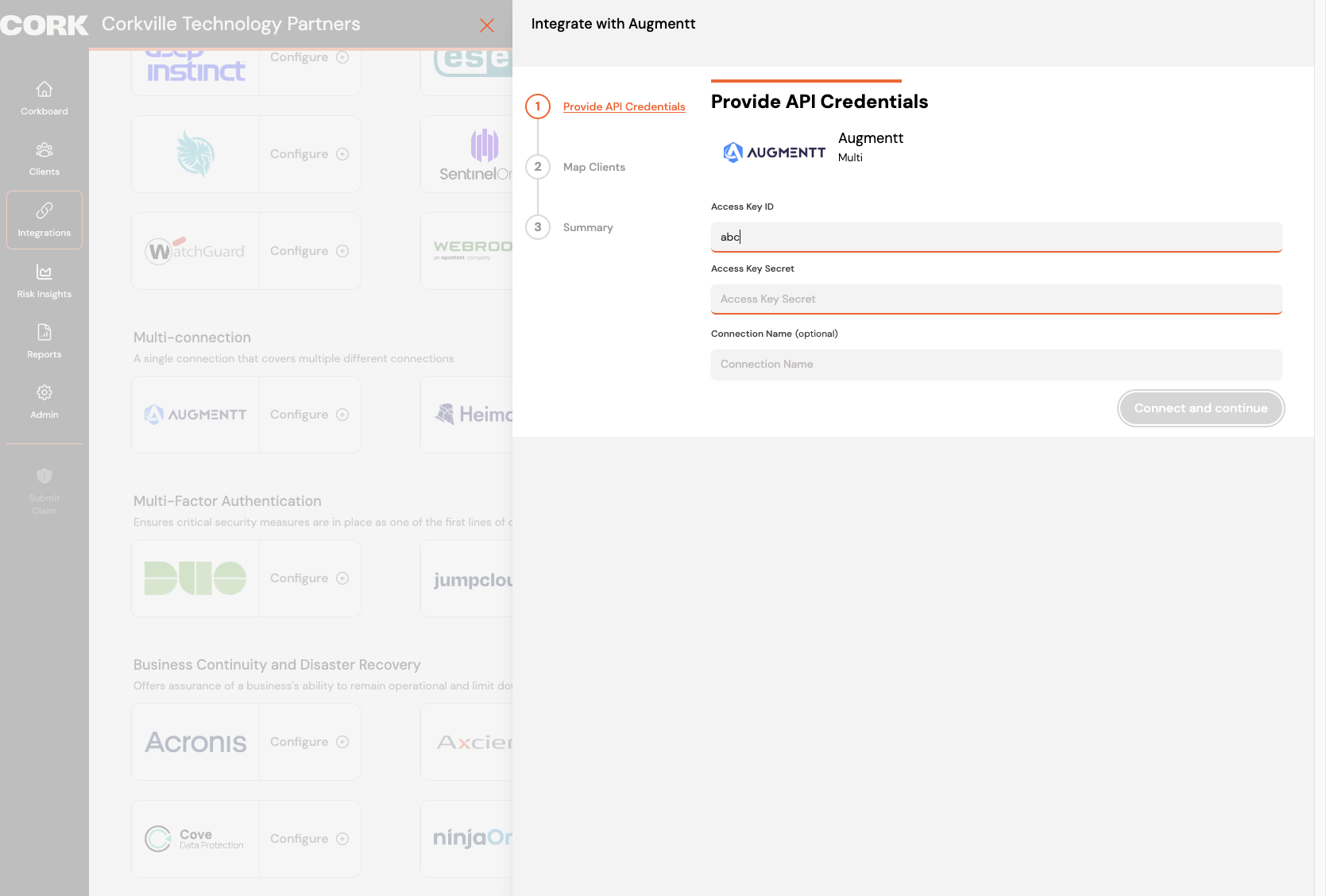Click the Acronis logo card
This screenshot has width=1326, height=896.
(195, 742)
